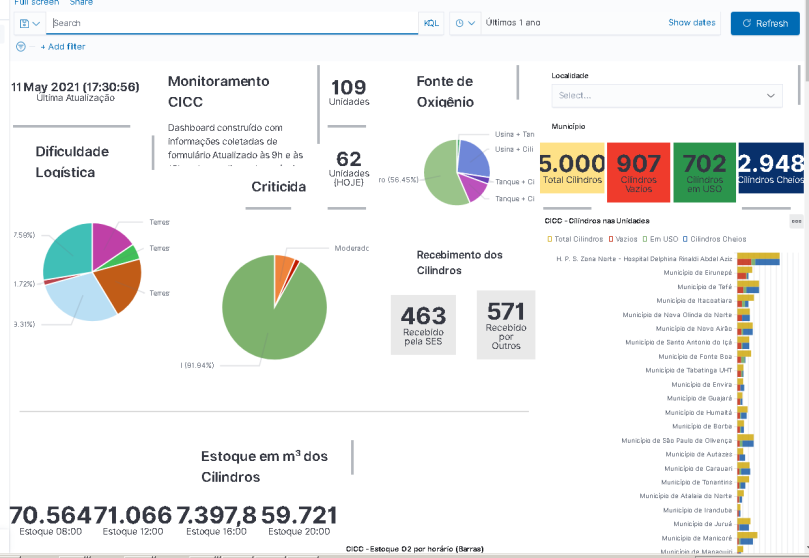Click the Município de Atalaia do Norte label

pos(686,496)
